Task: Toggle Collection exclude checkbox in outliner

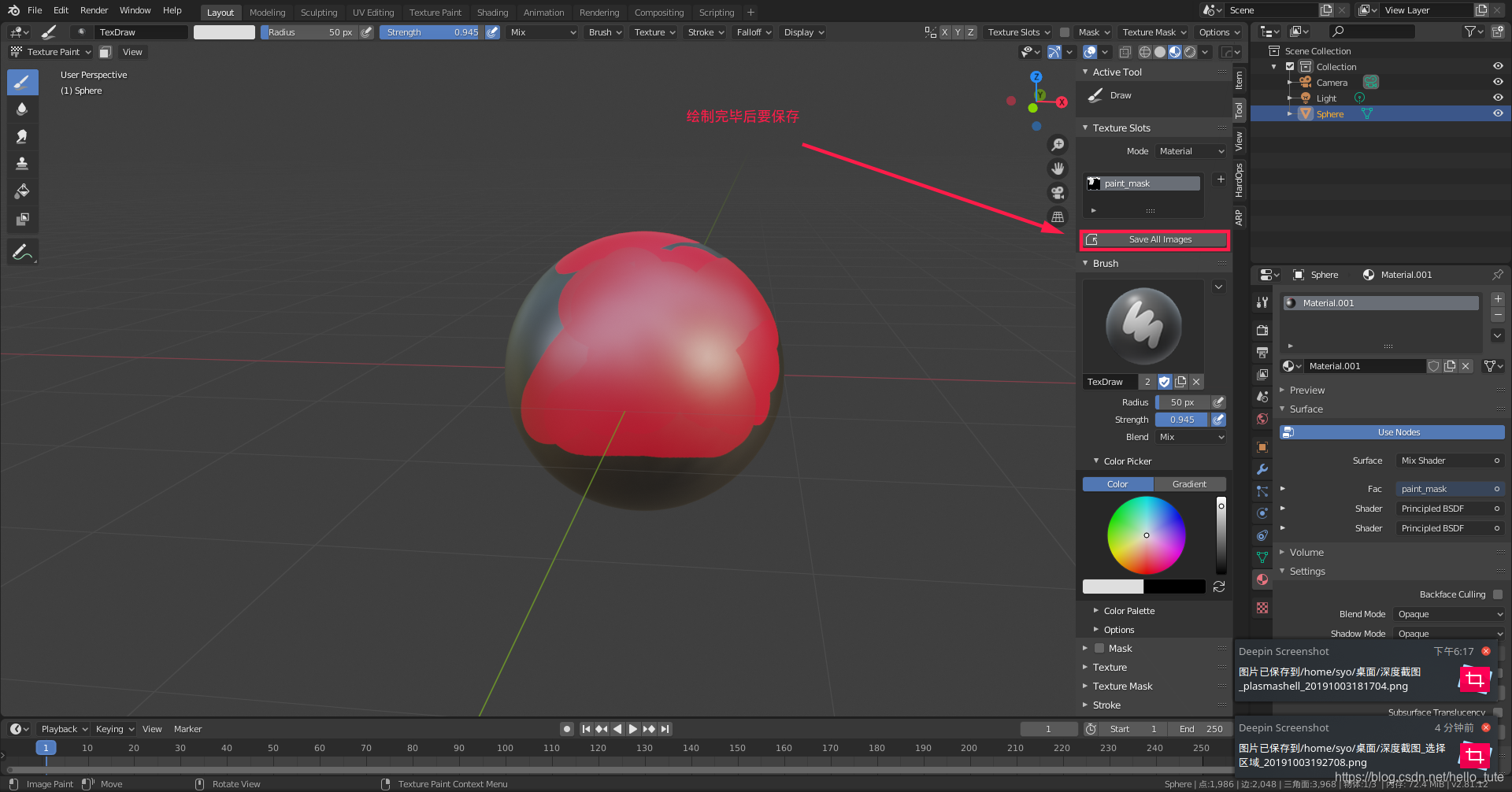Action: pyautogui.click(x=1290, y=66)
